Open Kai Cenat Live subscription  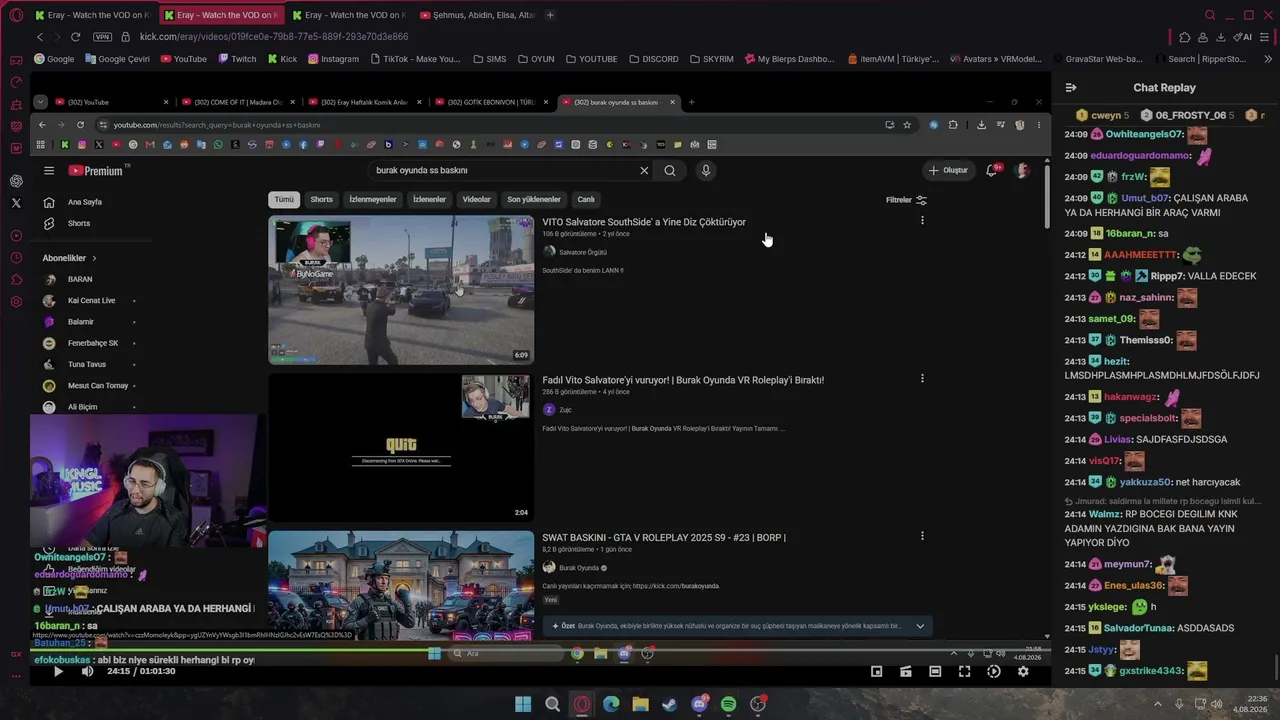pyautogui.click(x=91, y=300)
